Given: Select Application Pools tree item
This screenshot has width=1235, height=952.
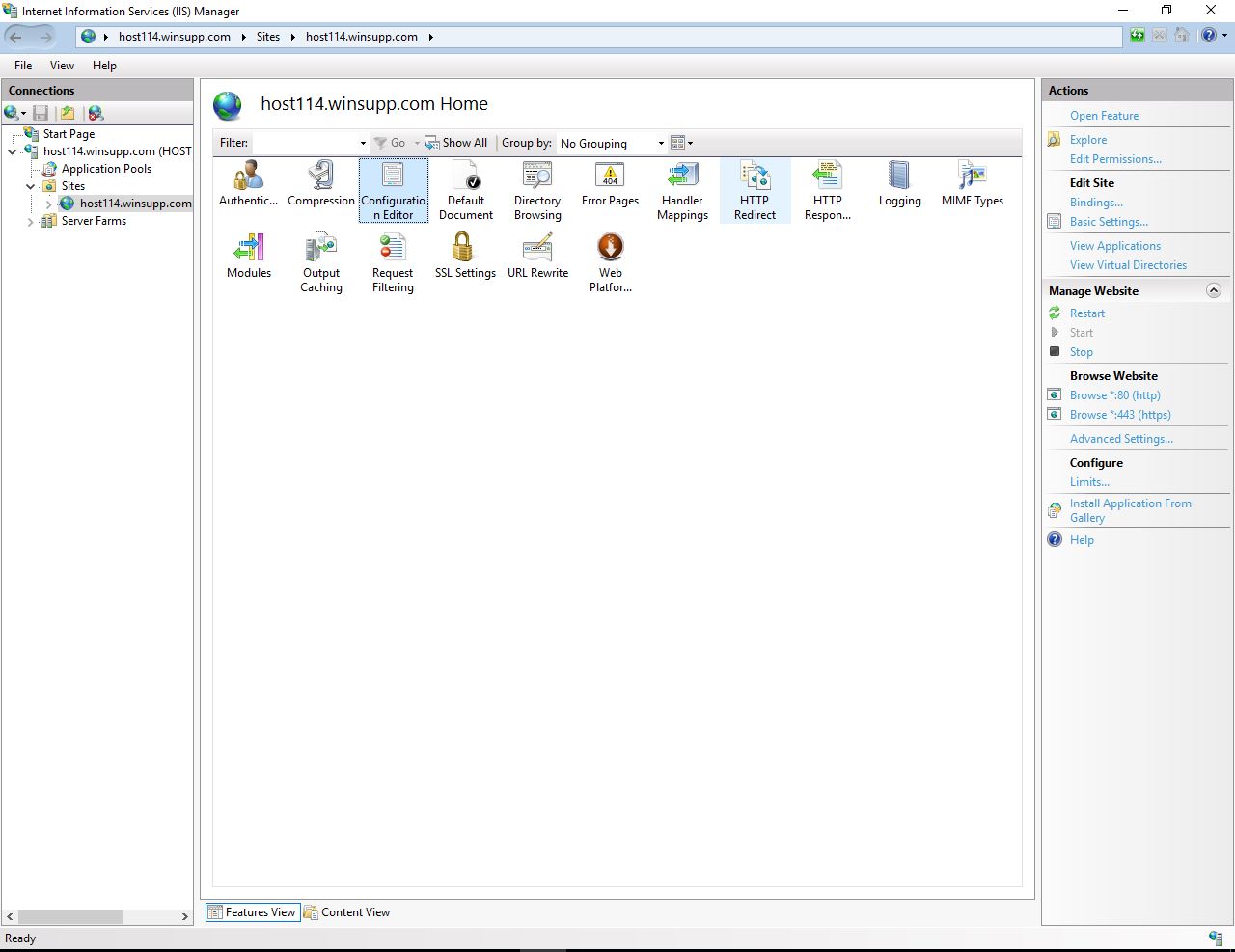Looking at the screenshot, I should click(x=106, y=169).
